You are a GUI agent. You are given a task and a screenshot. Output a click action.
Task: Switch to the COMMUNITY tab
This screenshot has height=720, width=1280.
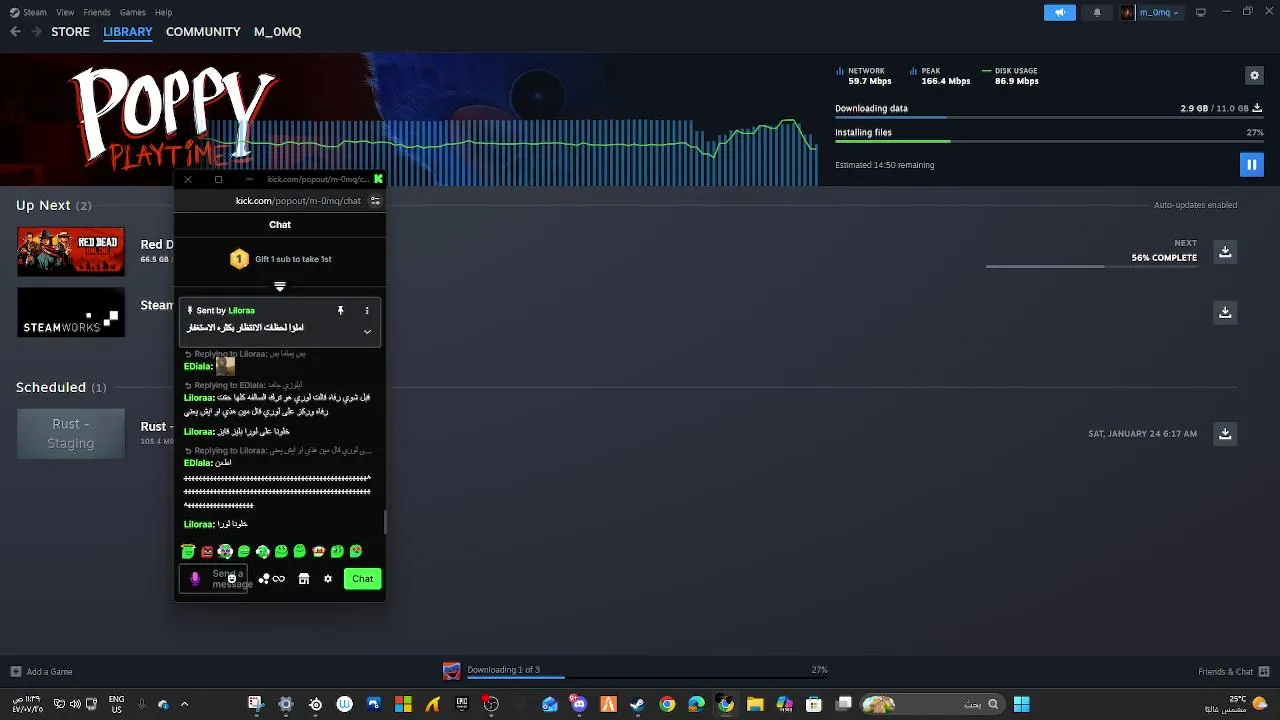[203, 32]
